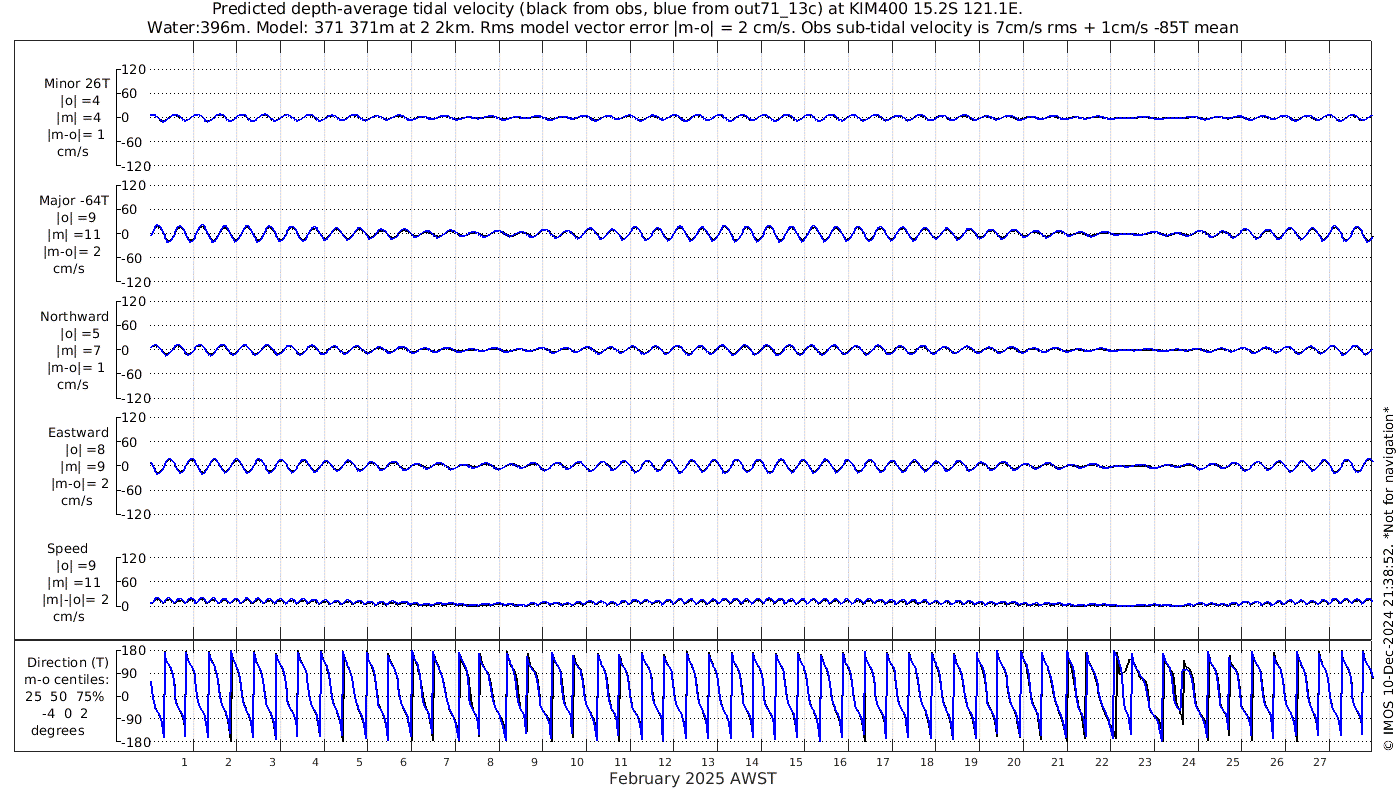Select the 'Direction (T)' panel label
This screenshot has height=800, width=1400.
[66, 663]
